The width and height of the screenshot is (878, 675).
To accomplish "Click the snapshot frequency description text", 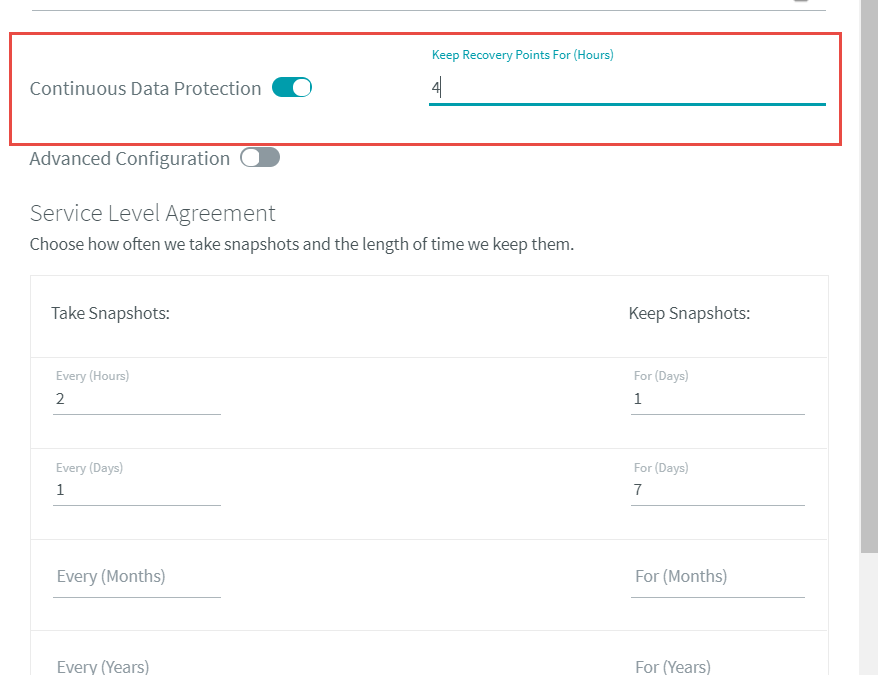I will pos(302,244).
